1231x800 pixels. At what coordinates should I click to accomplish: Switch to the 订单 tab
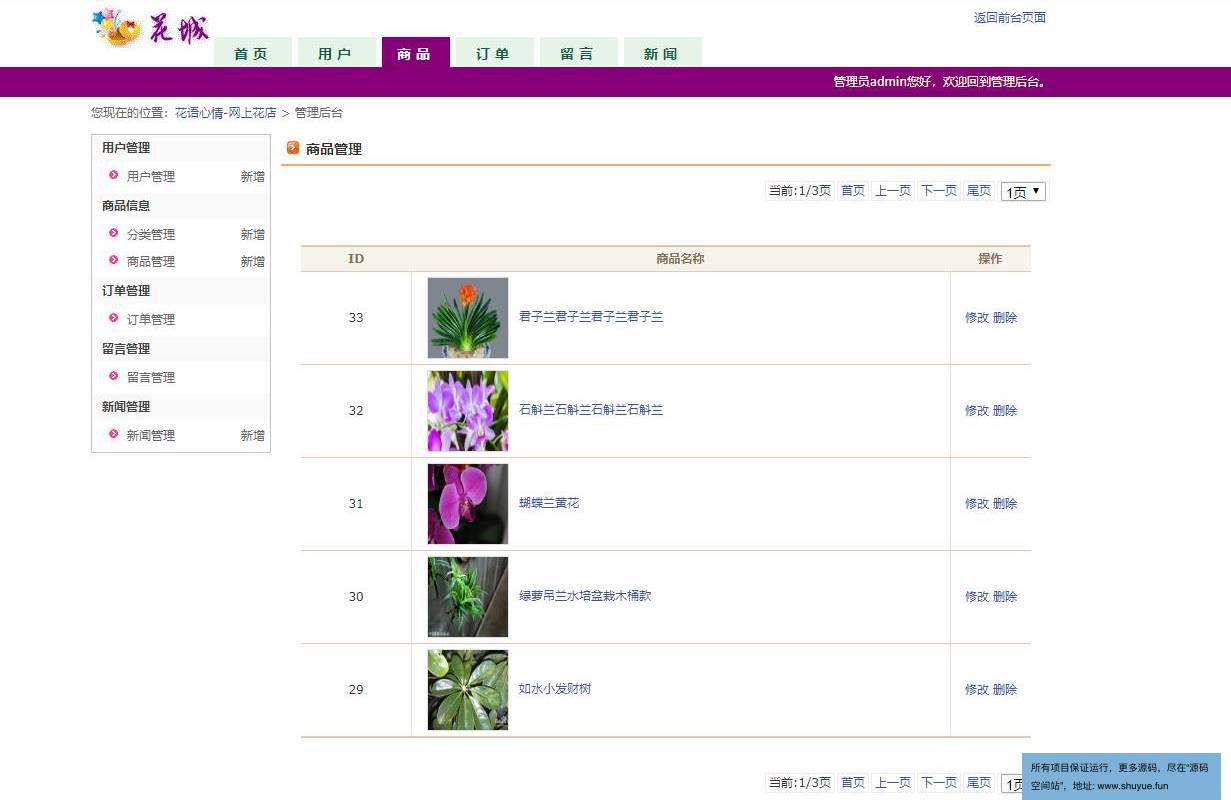pyautogui.click(x=494, y=53)
